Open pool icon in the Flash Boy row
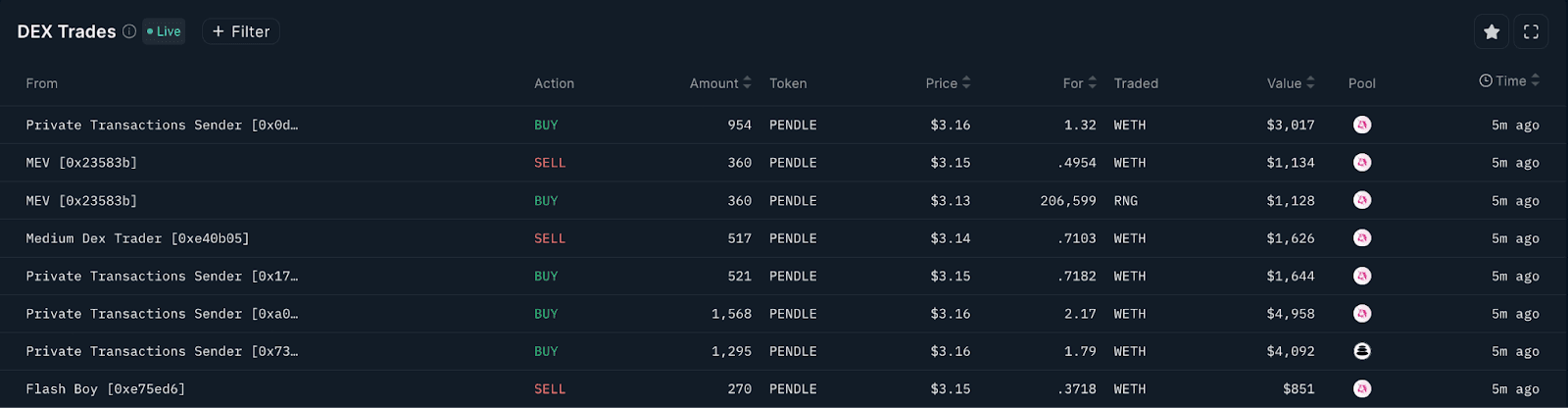The width and height of the screenshot is (1568, 408). [x=1361, y=388]
